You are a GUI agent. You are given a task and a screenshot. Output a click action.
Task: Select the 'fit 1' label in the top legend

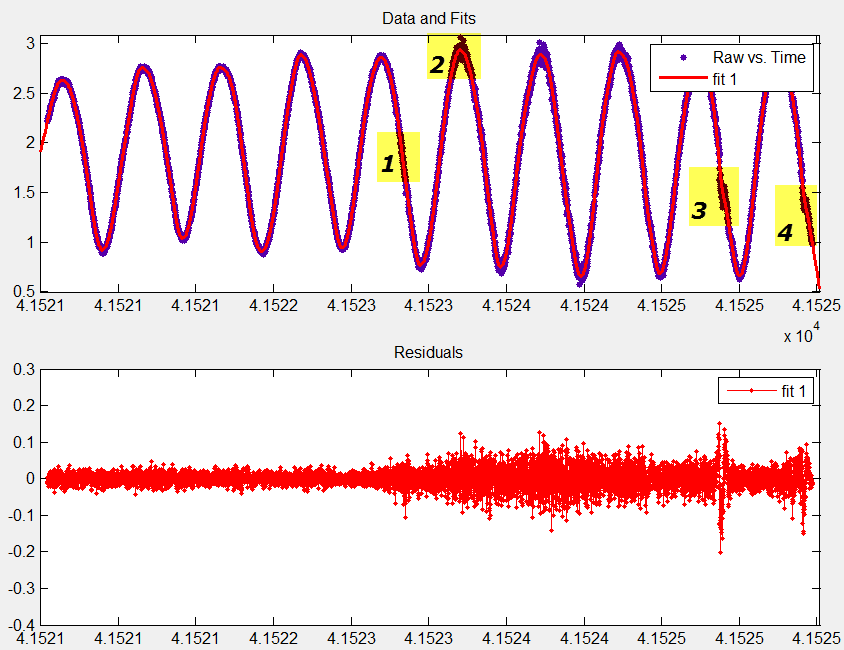click(x=728, y=79)
